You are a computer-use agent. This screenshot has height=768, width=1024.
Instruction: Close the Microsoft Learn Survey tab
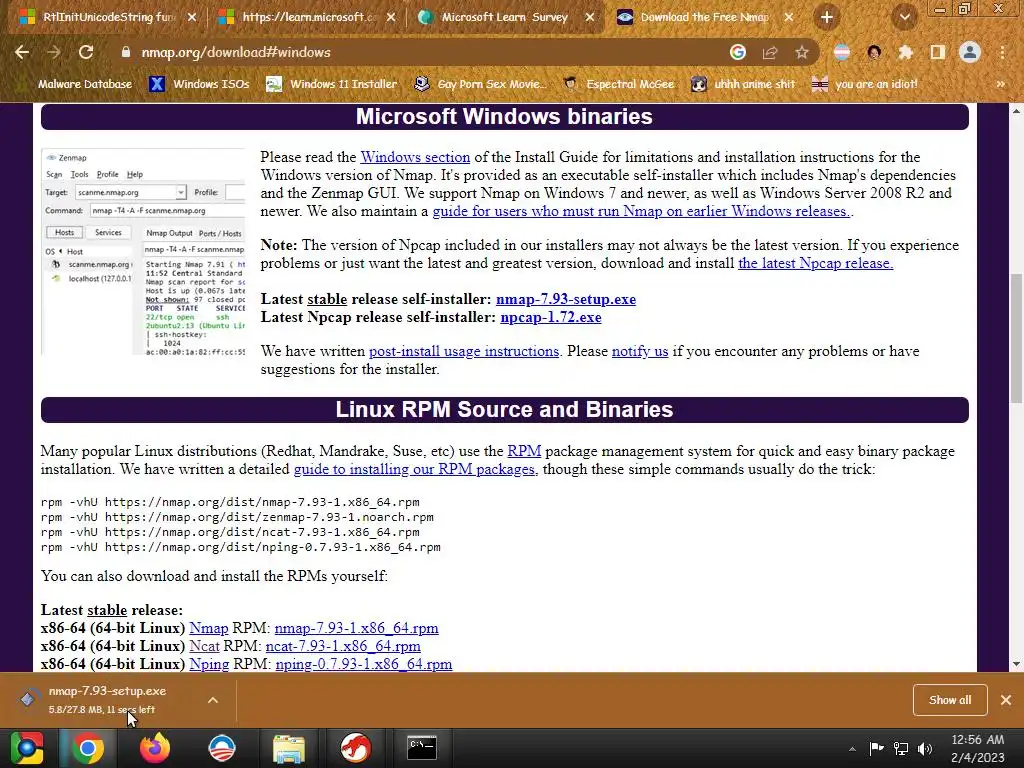590,18
